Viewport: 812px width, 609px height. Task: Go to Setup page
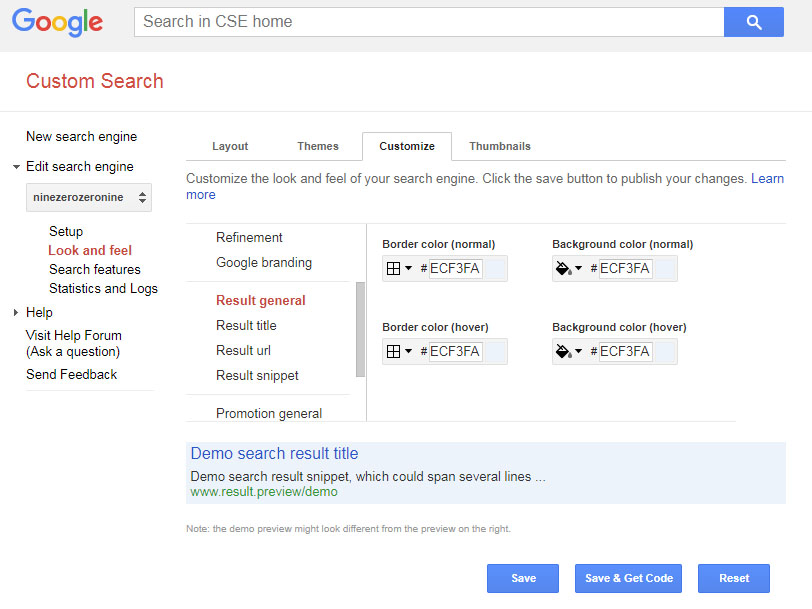(66, 231)
